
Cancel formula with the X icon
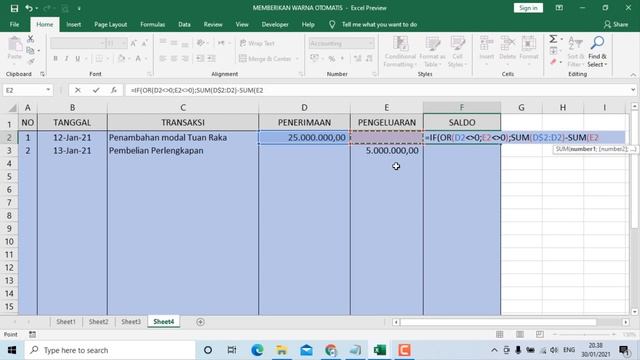point(78,90)
